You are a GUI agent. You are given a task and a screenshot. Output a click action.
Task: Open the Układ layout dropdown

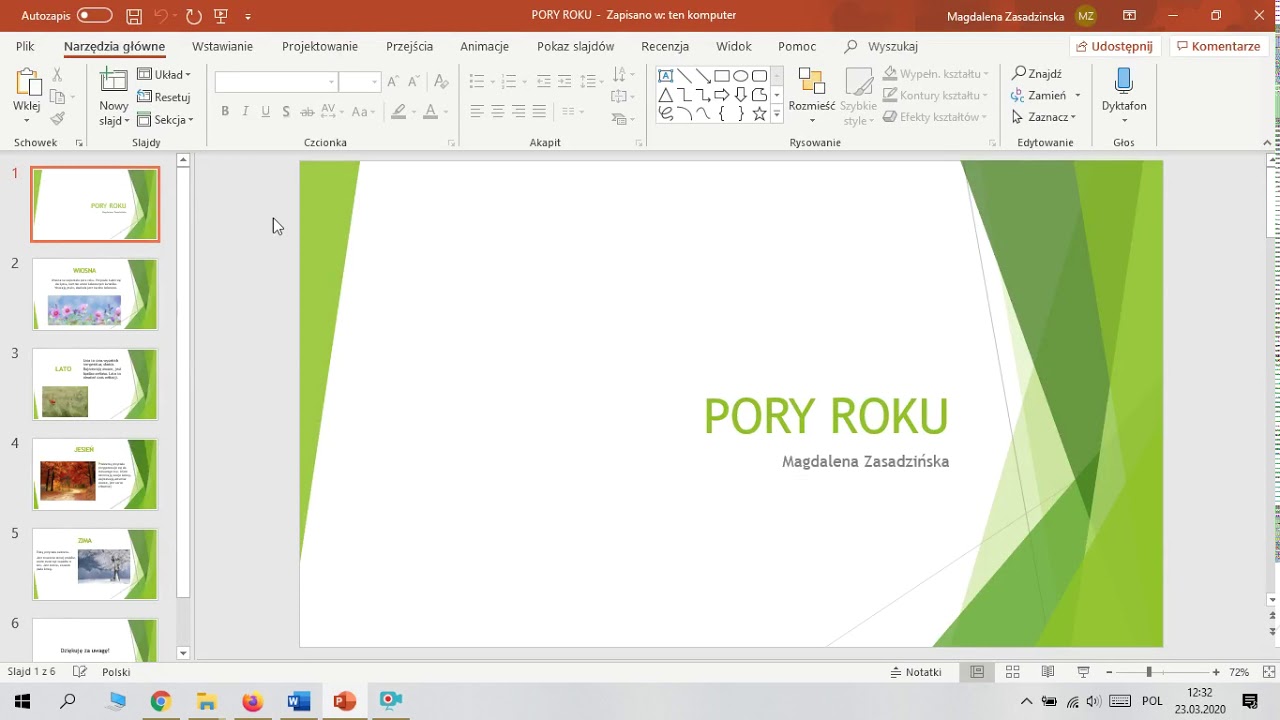[x=164, y=75]
